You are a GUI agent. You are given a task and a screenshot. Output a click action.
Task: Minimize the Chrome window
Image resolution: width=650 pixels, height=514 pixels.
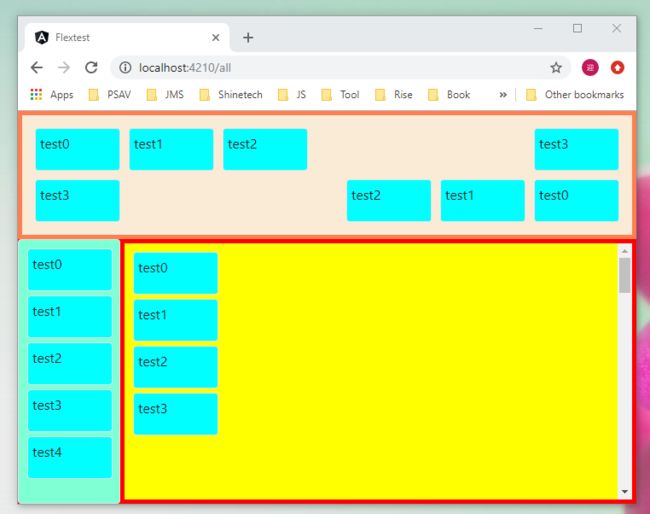click(538, 29)
